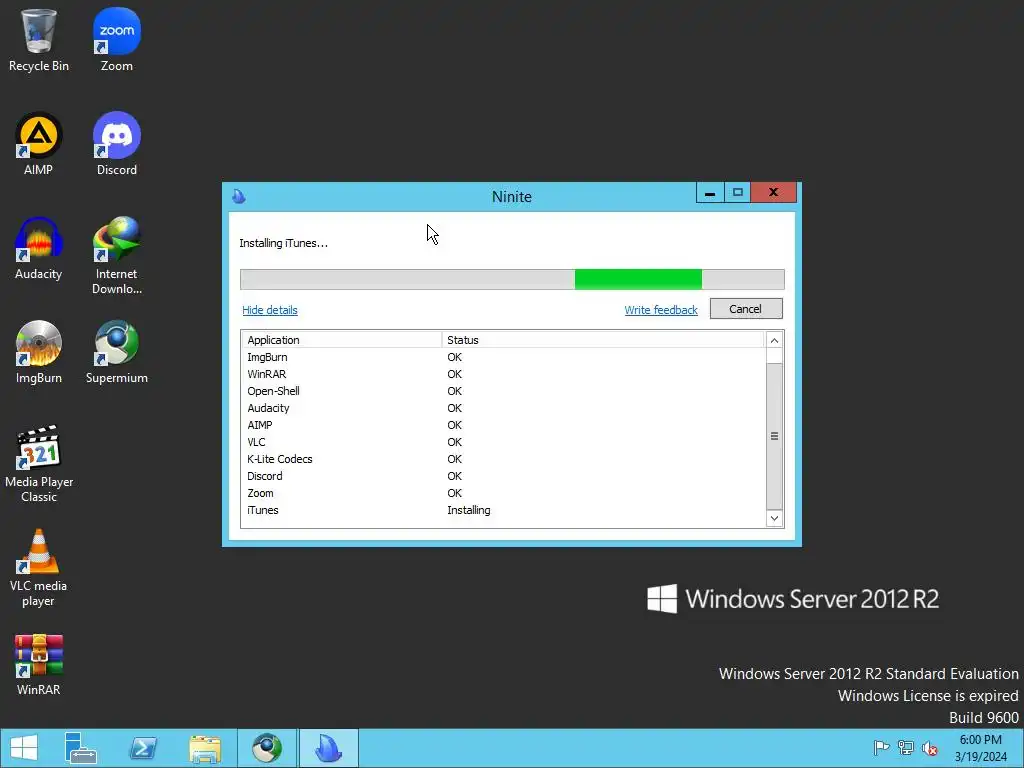The image size is (1024, 768).
Task: Open the Recycle Bin desktop icon
Action: [39, 40]
